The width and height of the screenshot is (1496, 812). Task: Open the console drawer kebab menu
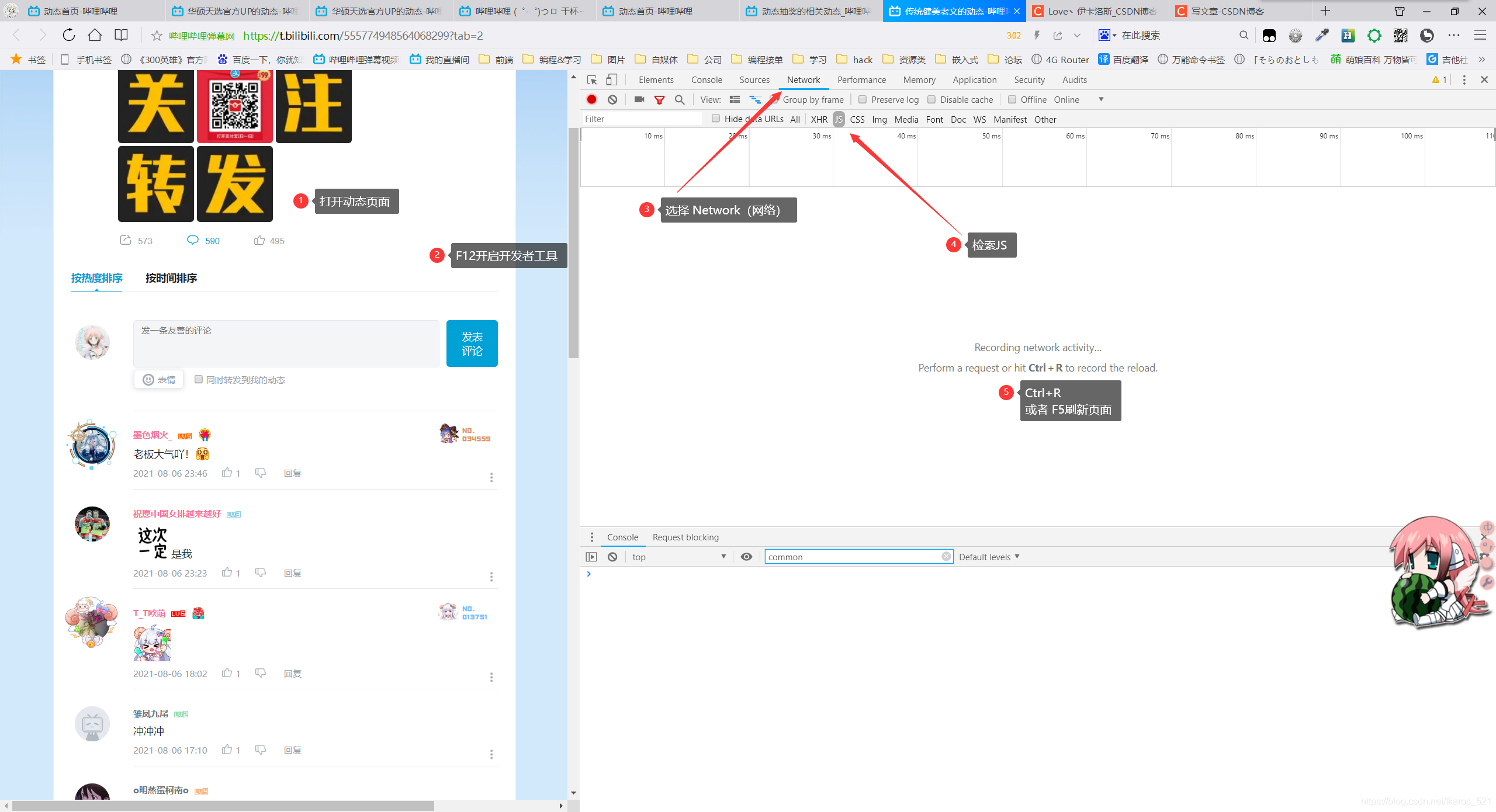(x=592, y=537)
